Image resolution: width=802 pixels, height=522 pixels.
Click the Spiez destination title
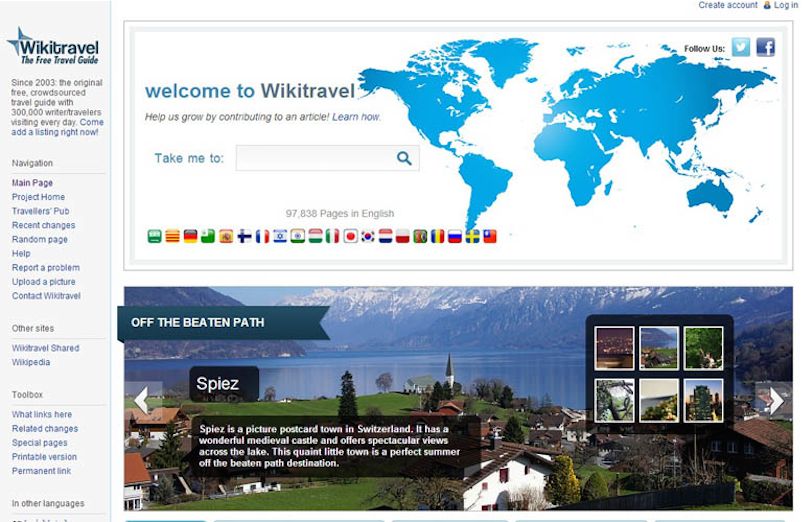[217, 383]
